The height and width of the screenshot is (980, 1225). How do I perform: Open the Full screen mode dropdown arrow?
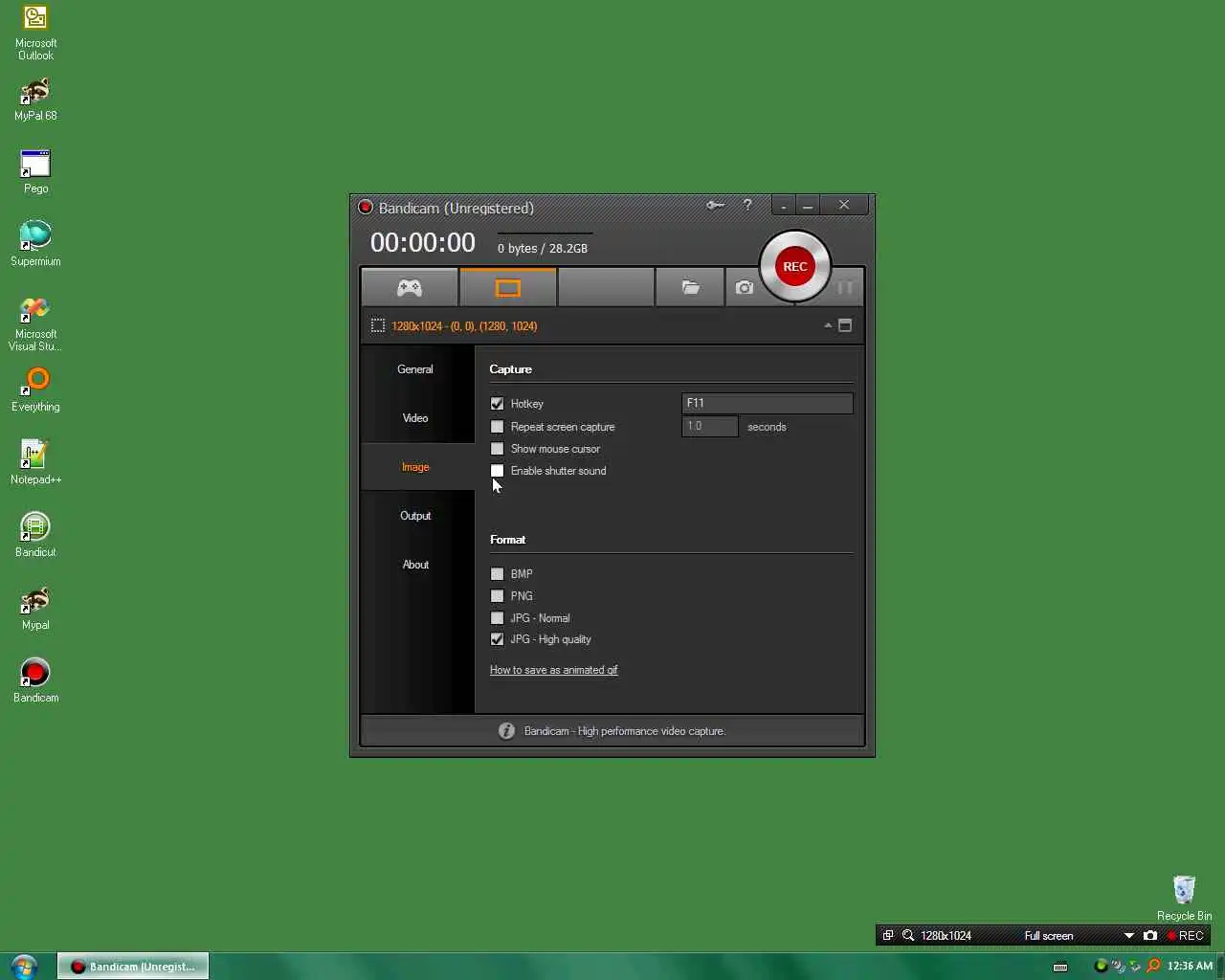coord(1128,936)
